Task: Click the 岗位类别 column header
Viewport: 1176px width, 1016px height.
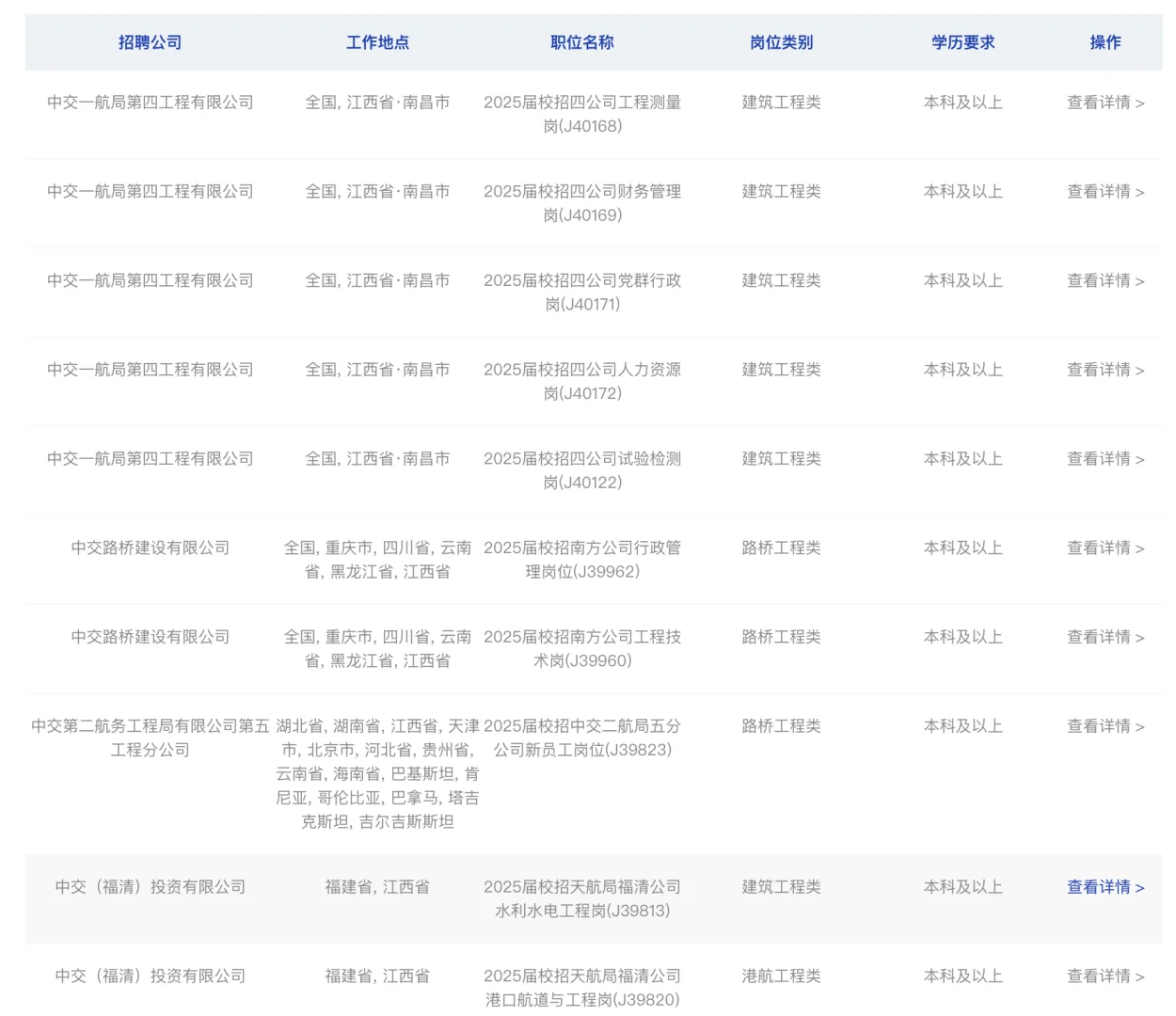Action: [x=781, y=42]
